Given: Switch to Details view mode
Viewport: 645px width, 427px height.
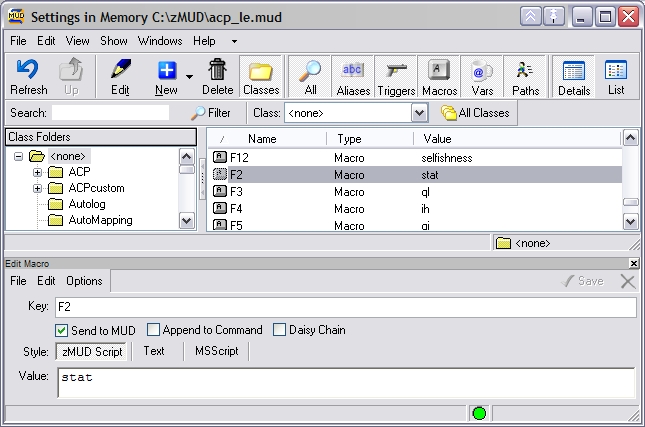Looking at the screenshot, I should tap(573, 77).
